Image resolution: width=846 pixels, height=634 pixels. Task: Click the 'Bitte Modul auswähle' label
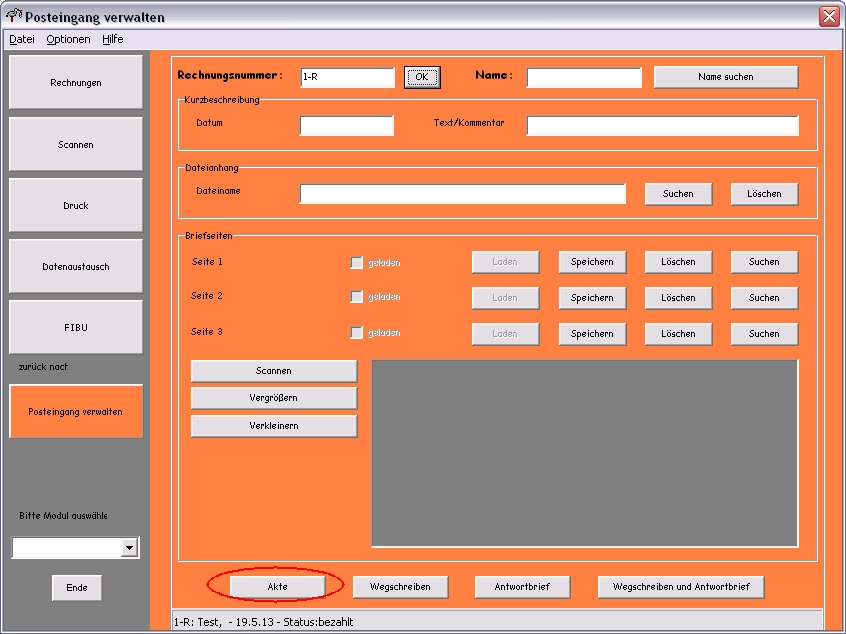tap(63, 516)
